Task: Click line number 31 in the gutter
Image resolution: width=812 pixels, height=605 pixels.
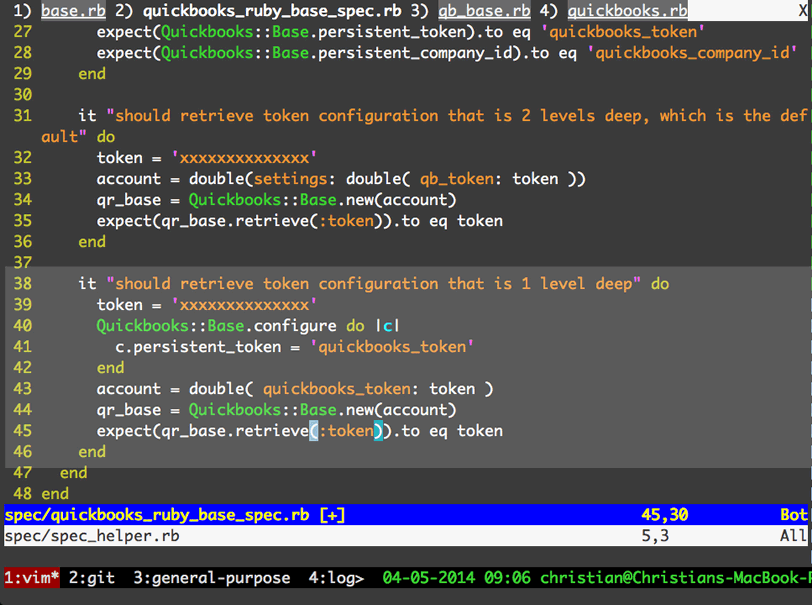Action: click(x=23, y=116)
